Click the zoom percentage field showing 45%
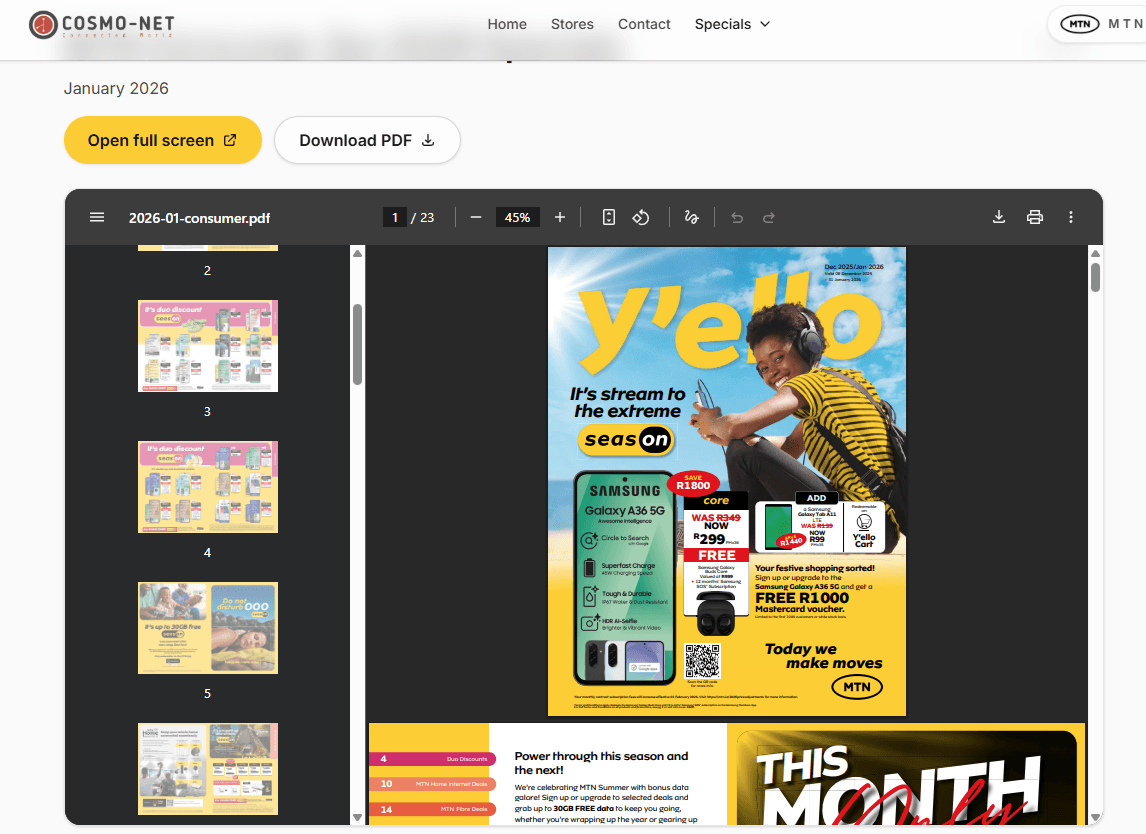Image resolution: width=1146 pixels, height=834 pixels. pos(517,217)
